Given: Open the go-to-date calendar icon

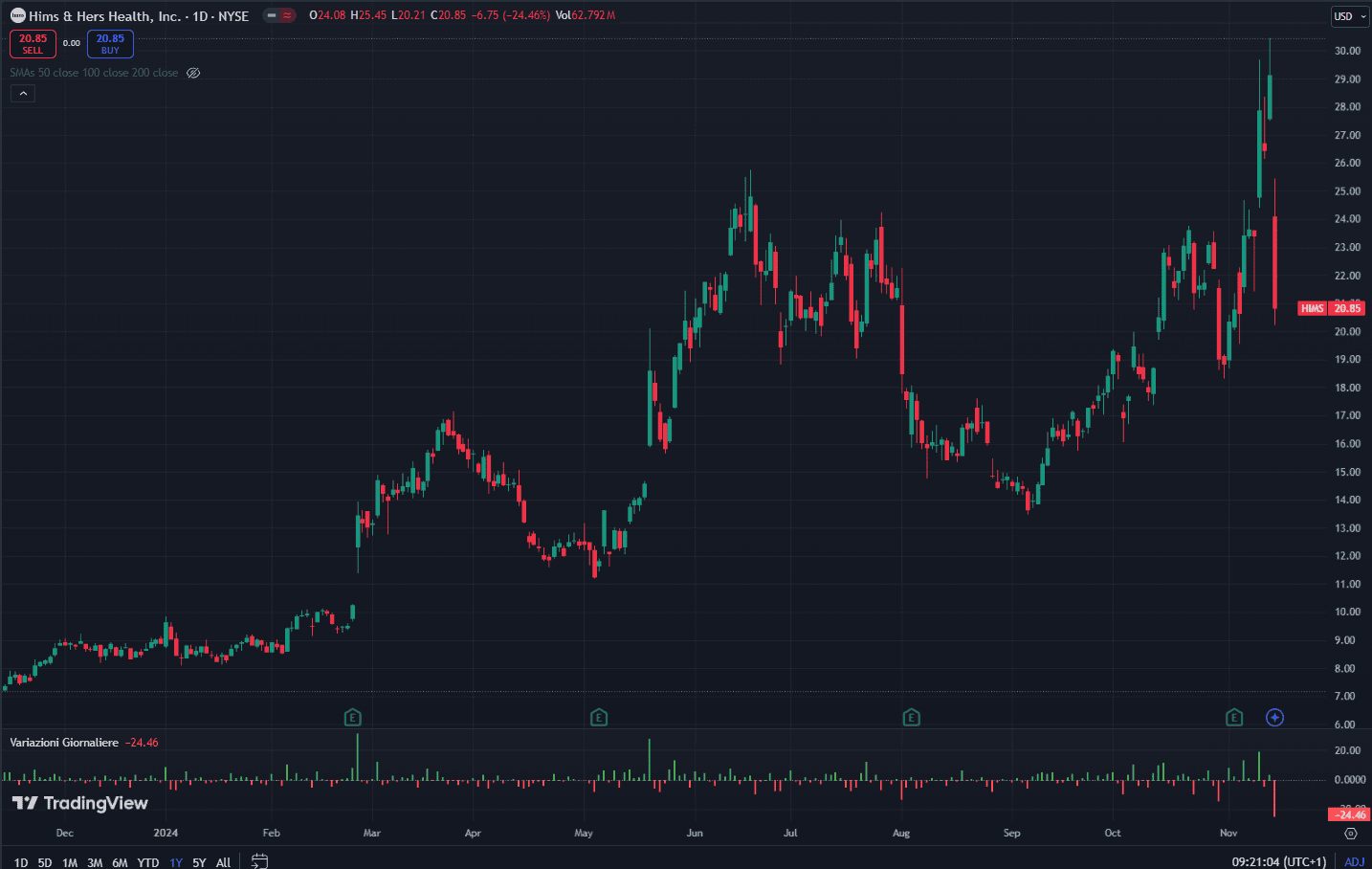Looking at the screenshot, I should [x=259, y=861].
